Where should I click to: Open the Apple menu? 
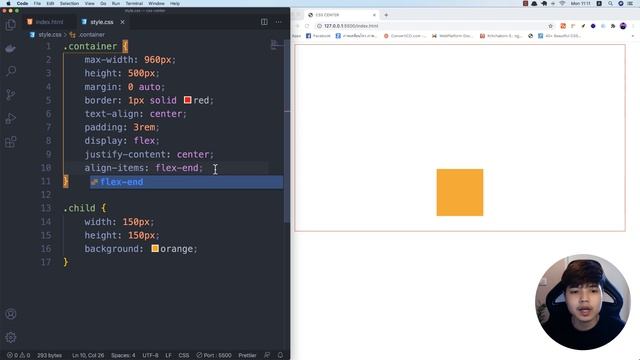pyautogui.click(x=8, y=3)
